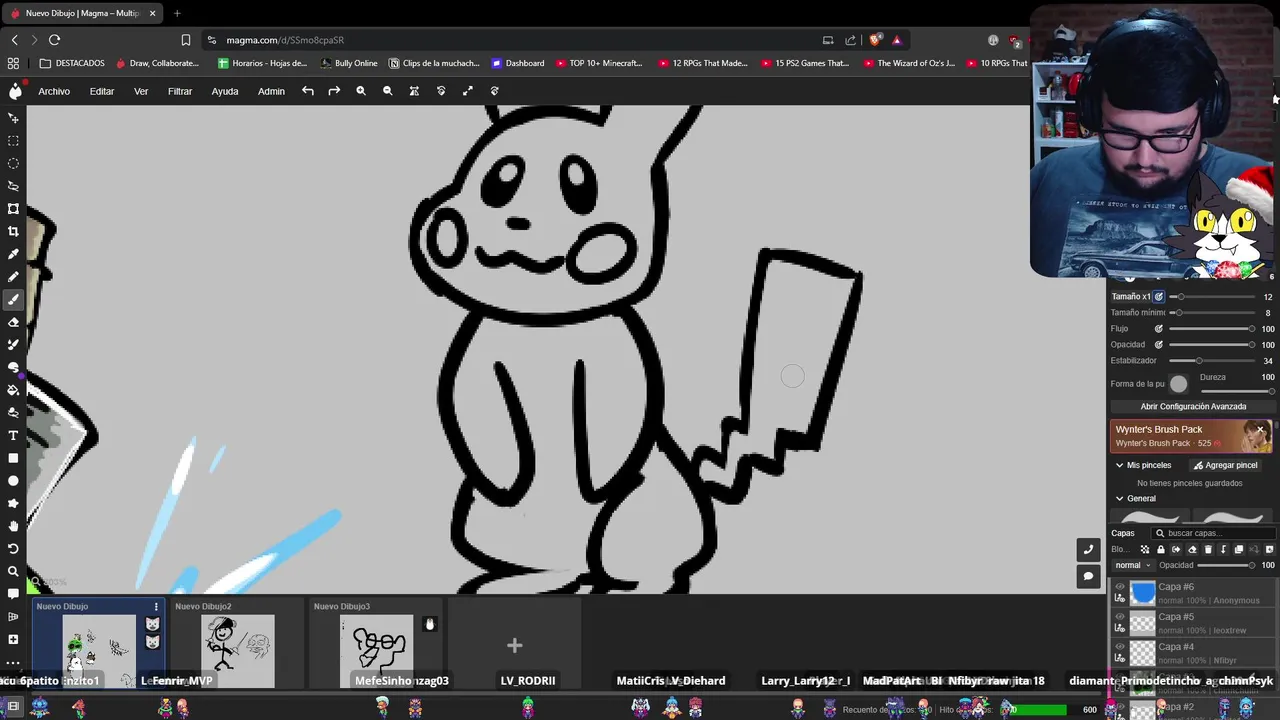Open the voice call phone button
The image size is (1280, 720).
(1089, 549)
